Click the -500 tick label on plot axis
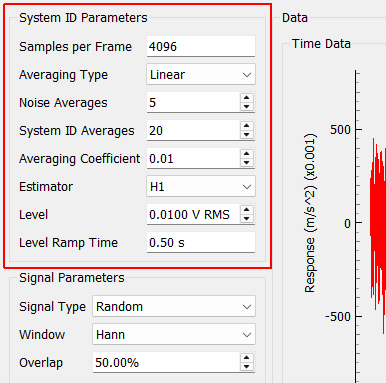386x383 pixels. (x=338, y=316)
